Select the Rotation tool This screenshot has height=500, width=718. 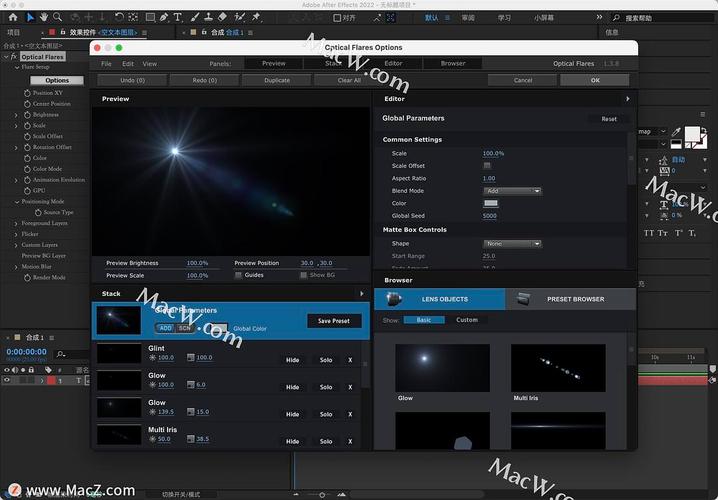coord(119,17)
